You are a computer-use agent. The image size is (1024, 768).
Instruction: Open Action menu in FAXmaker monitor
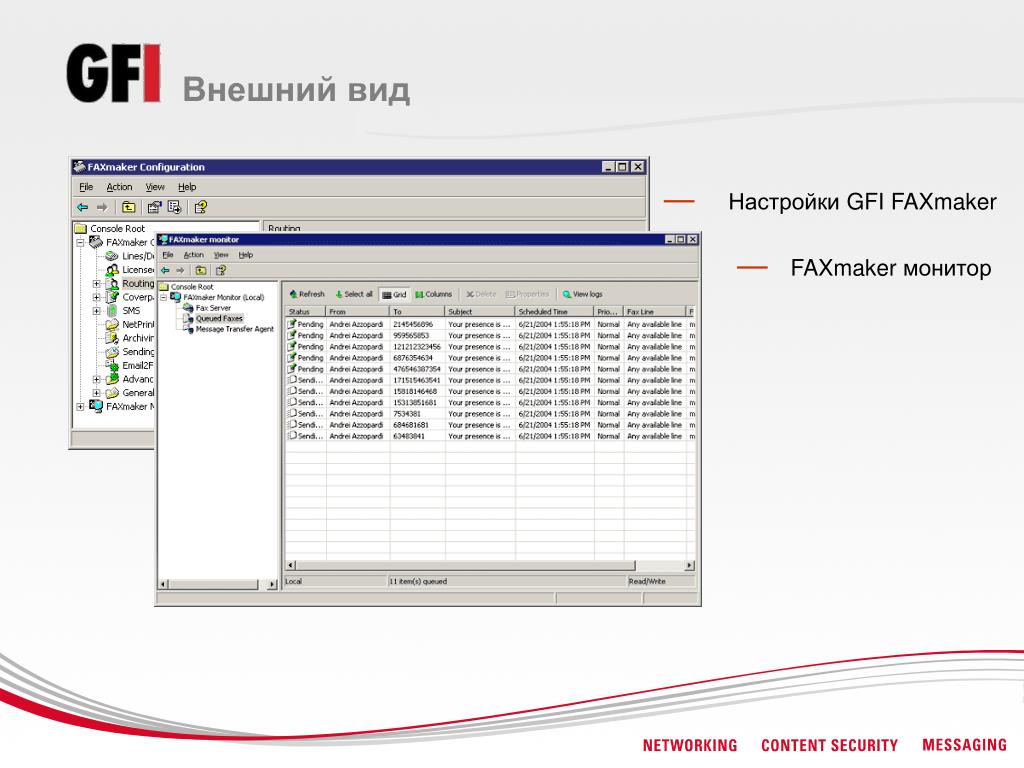pos(193,255)
